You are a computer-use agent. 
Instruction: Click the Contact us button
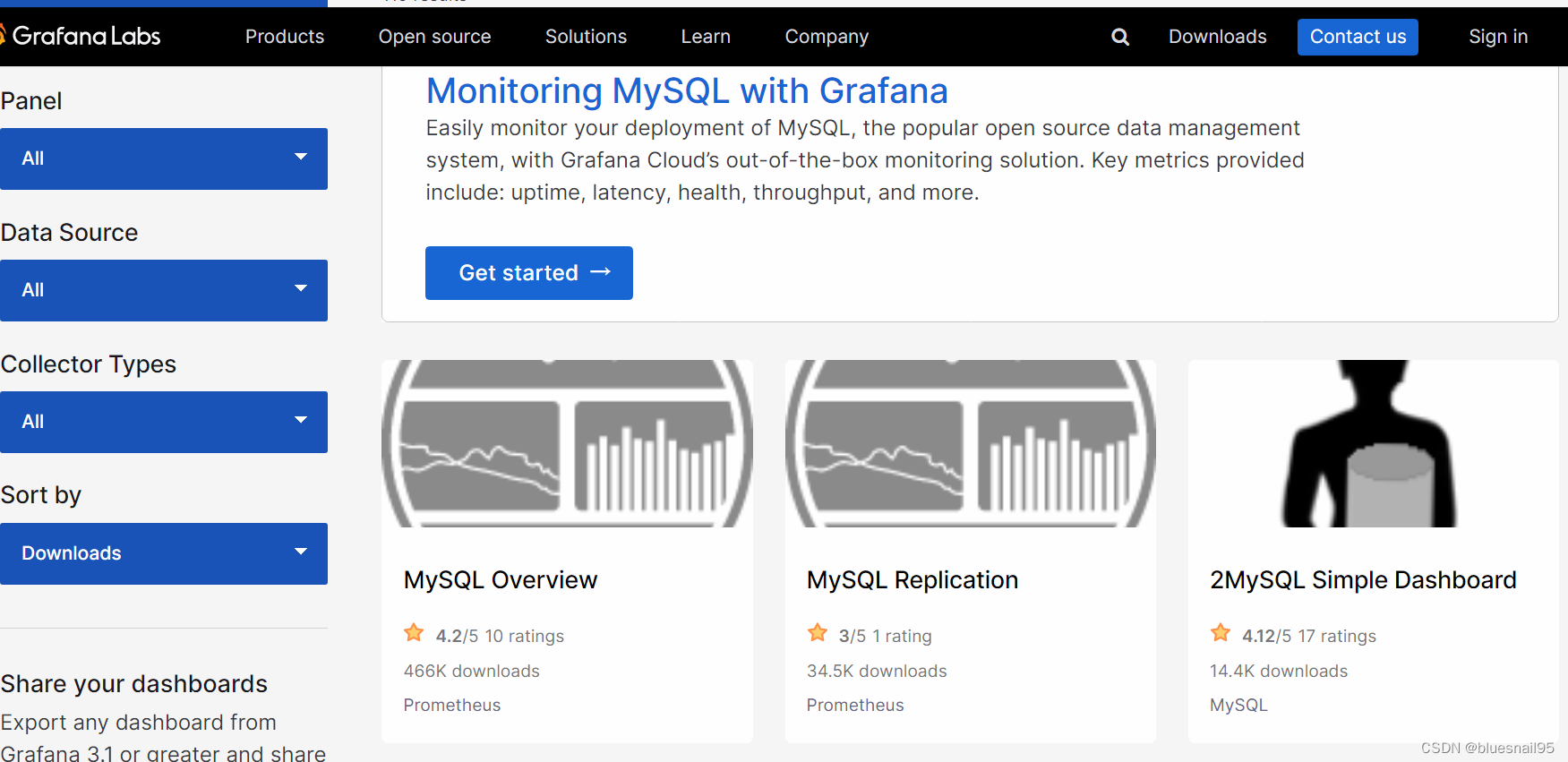[x=1358, y=37]
